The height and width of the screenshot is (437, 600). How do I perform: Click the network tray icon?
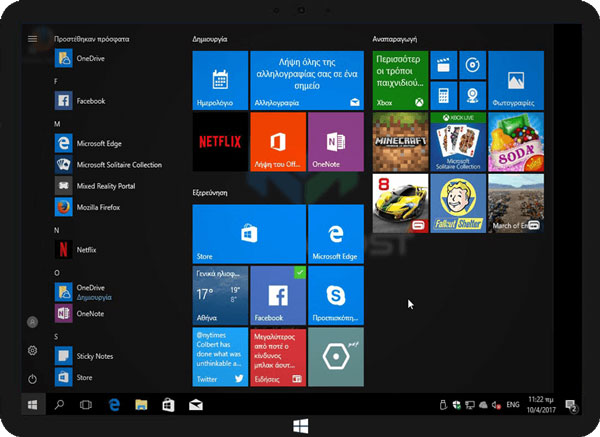[470, 405]
